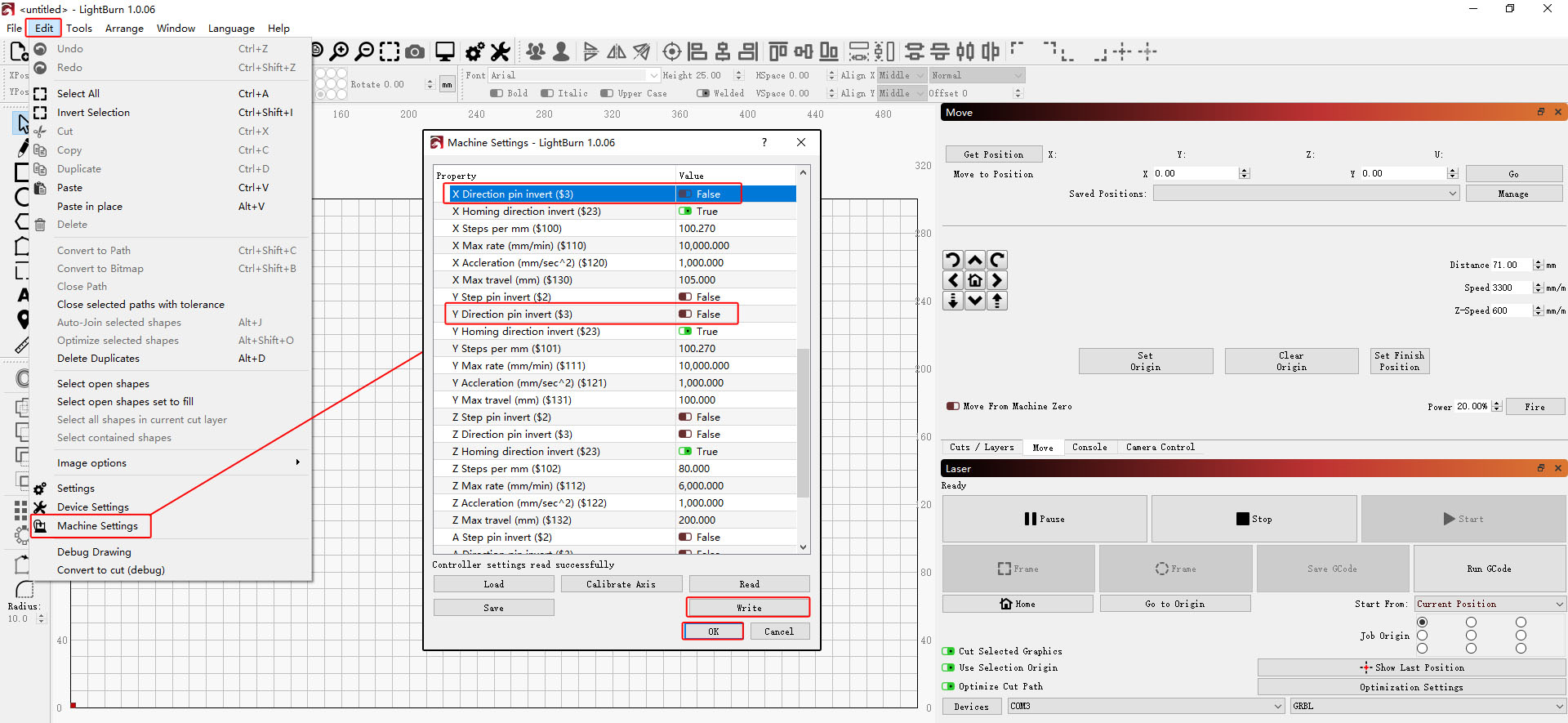
Task: Click the flip horizontal mirror icon
Action: pyautogui.click(x=617, y=51)
